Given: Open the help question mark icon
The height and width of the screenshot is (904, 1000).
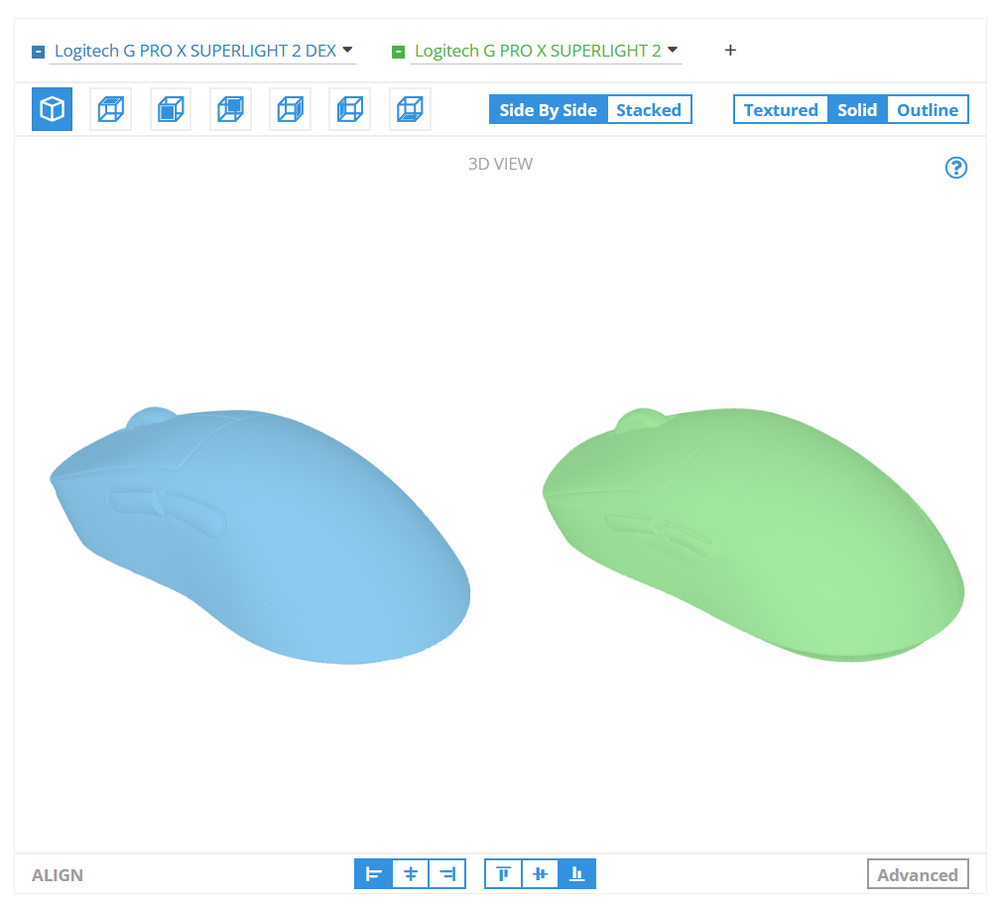Looking at the screenshot, I should [956, 168].
